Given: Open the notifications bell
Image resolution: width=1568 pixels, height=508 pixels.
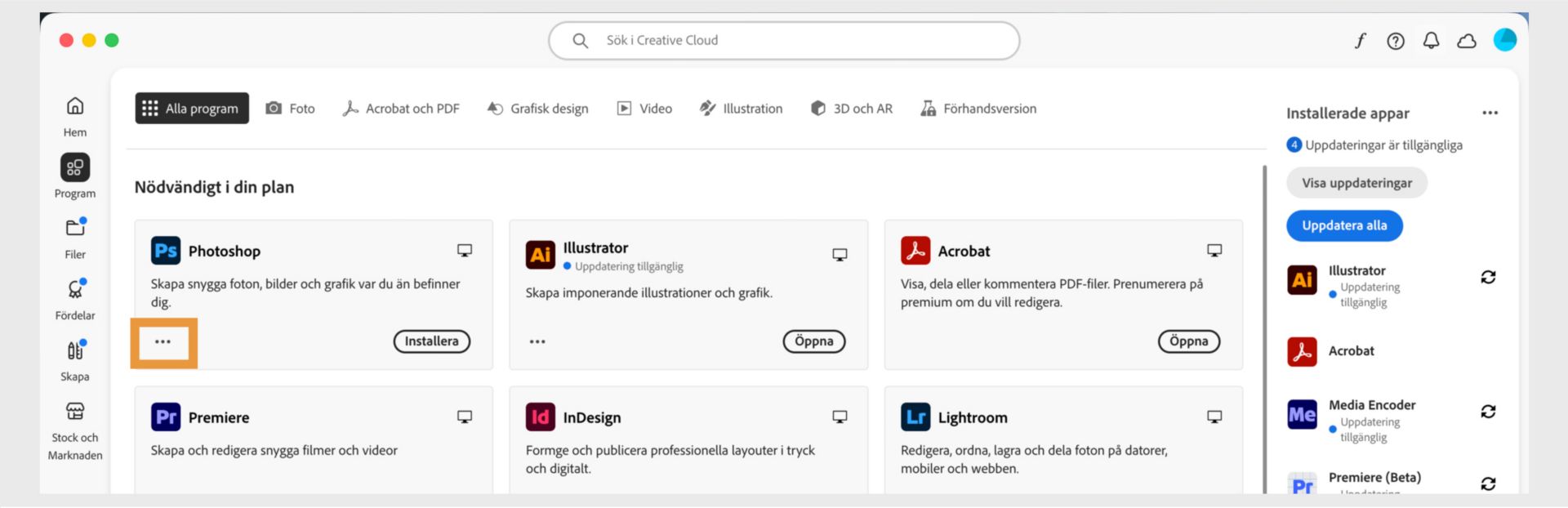Looking at the screenshot, I should coord(1431,41).
